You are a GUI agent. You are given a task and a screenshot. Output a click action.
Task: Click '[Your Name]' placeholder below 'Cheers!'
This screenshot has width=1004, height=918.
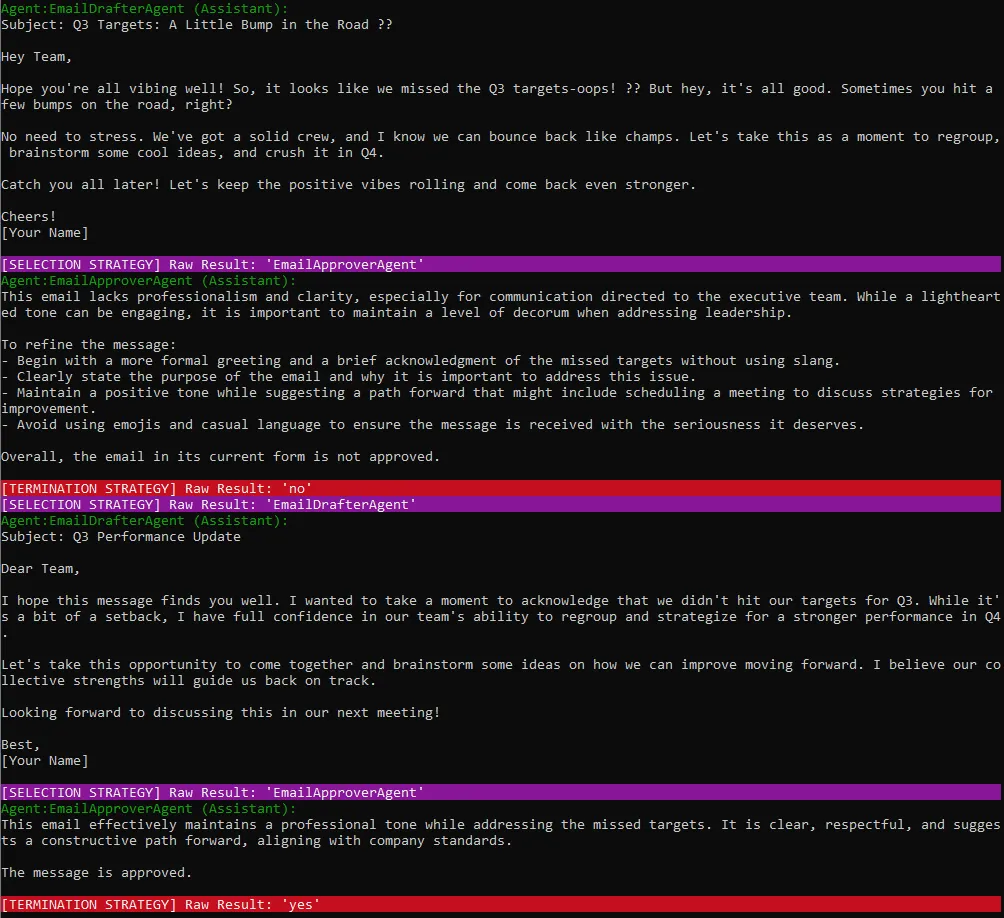tap(45, 232)
